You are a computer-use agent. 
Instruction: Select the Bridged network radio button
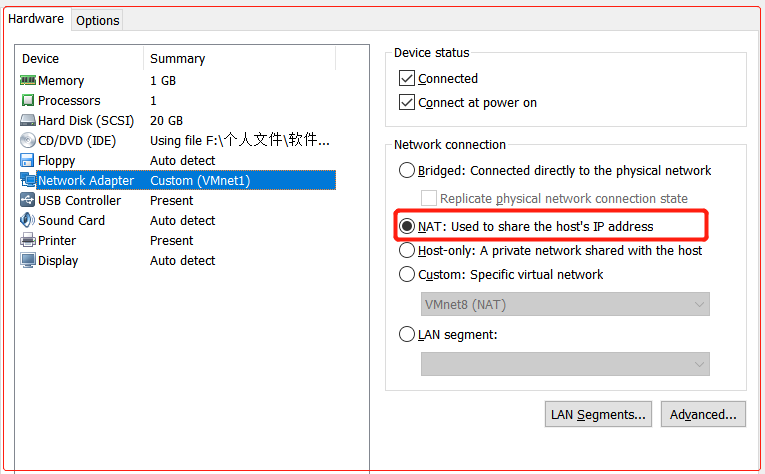406,170
